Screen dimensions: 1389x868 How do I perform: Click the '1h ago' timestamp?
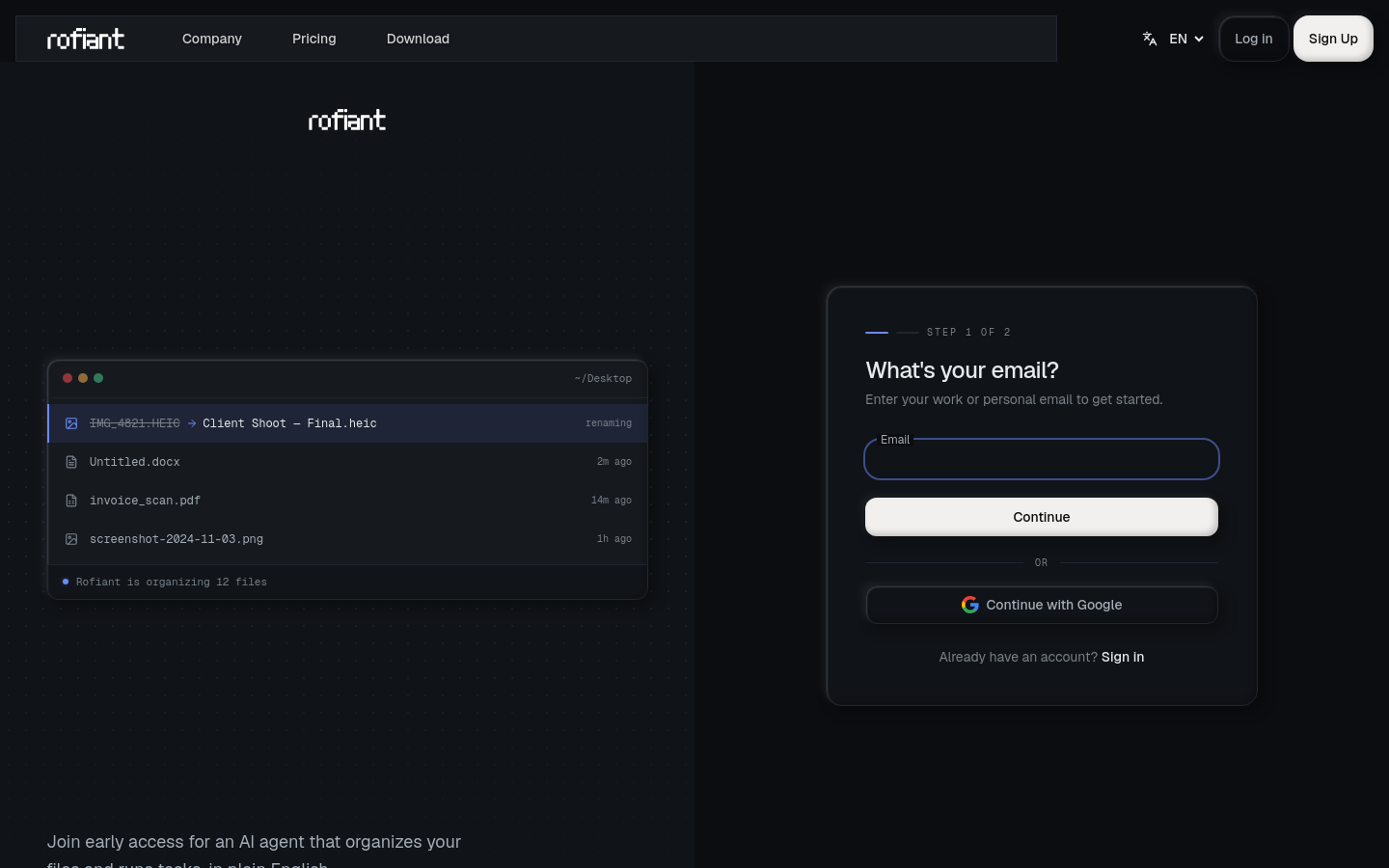point(614,539)
